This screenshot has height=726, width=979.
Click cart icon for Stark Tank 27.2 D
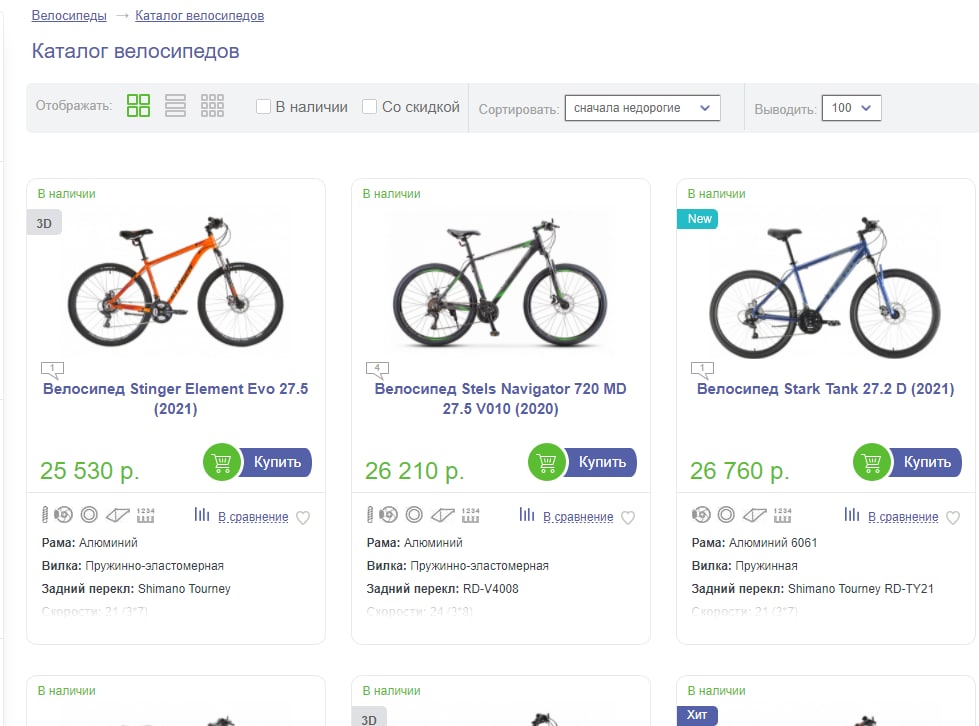pos(872,462)
